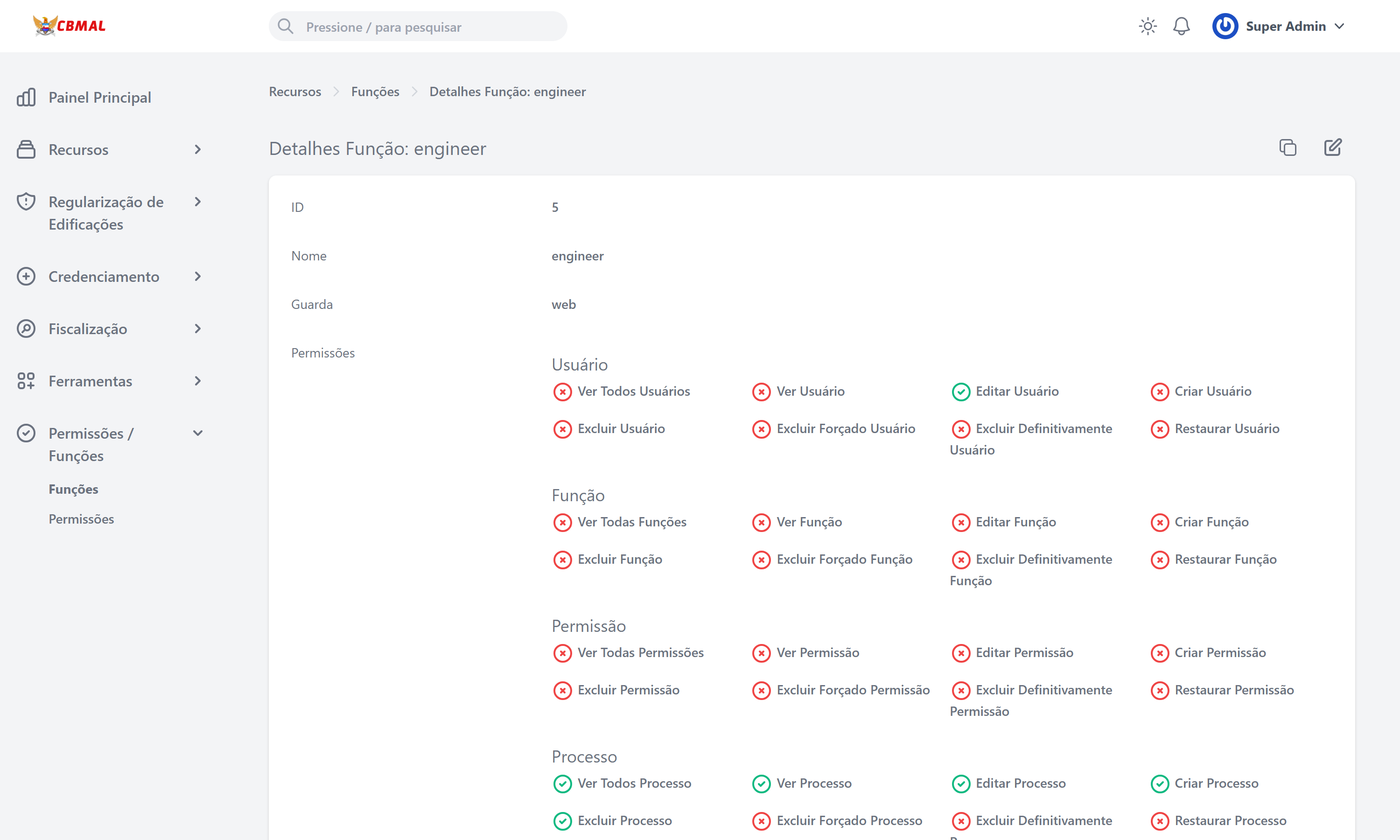Select Funções submenu item in sidebar
This screenshot has height=840, width=1400.
(x=73, y=489)
